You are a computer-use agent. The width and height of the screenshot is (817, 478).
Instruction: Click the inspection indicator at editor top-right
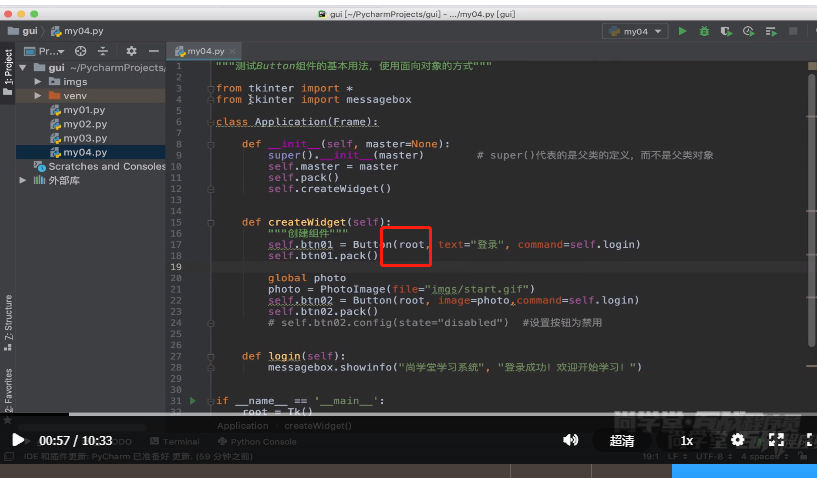[811, 66]
